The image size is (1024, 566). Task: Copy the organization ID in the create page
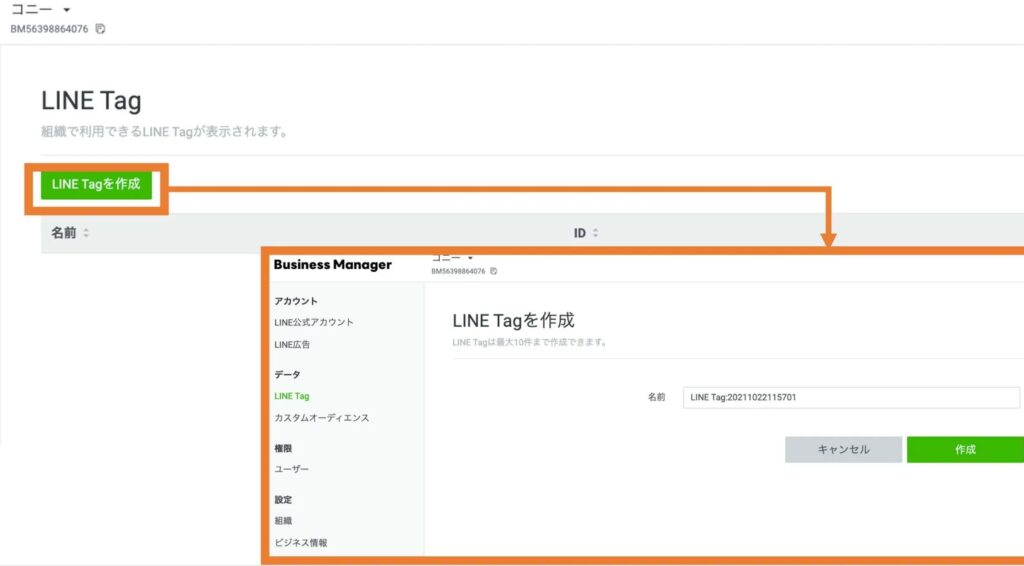click(494, 271)
